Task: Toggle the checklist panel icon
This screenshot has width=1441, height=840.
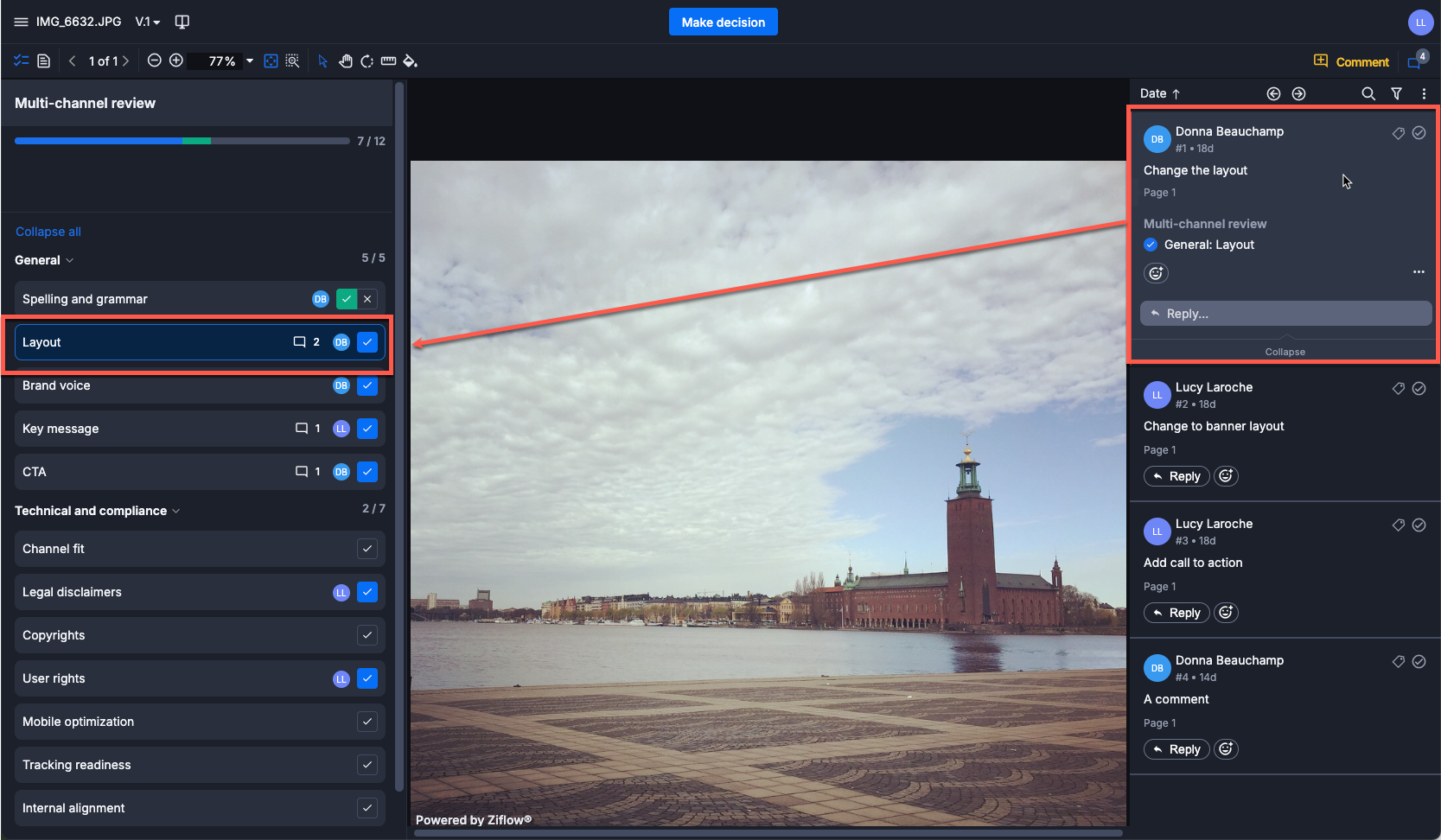Action: [21, 61]
